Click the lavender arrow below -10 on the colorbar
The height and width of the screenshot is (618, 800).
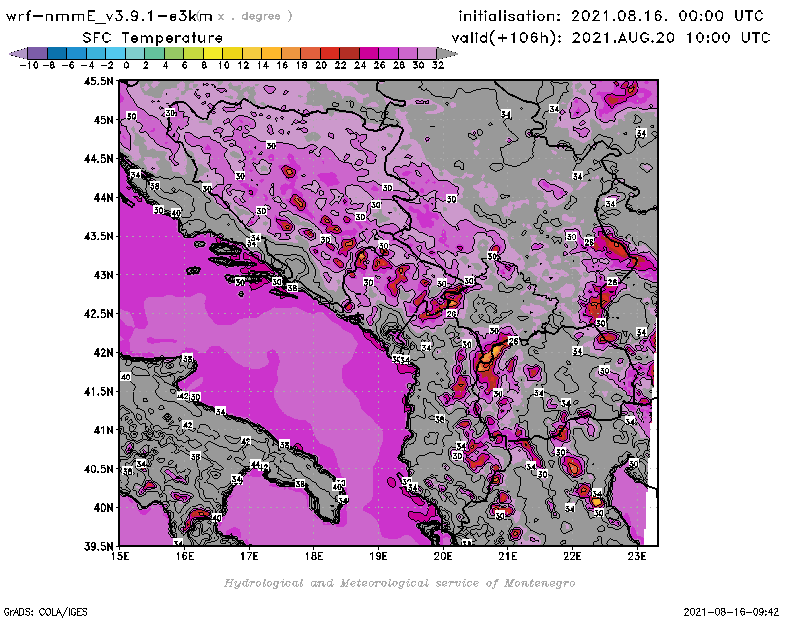[x=18, y=53]
